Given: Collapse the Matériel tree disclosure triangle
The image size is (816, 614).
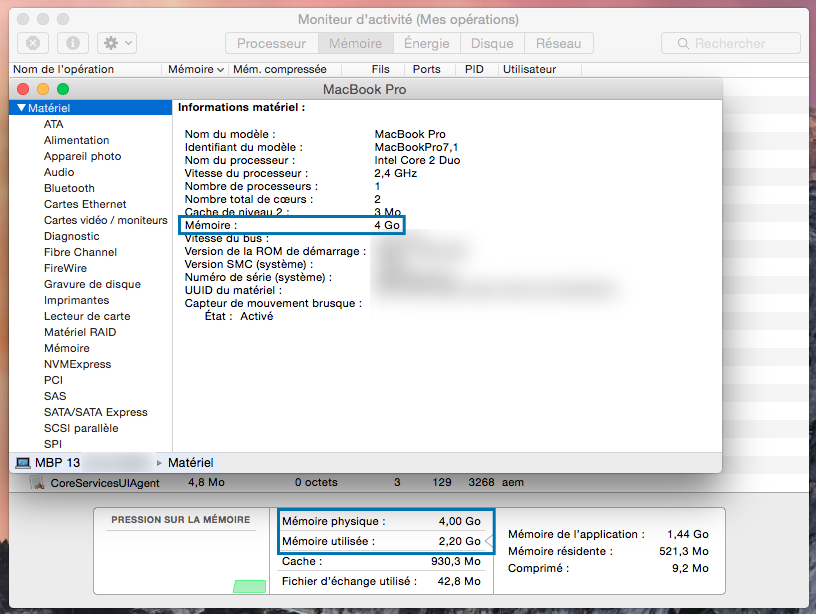Looking at the screenshot, I should coord(21,108).
